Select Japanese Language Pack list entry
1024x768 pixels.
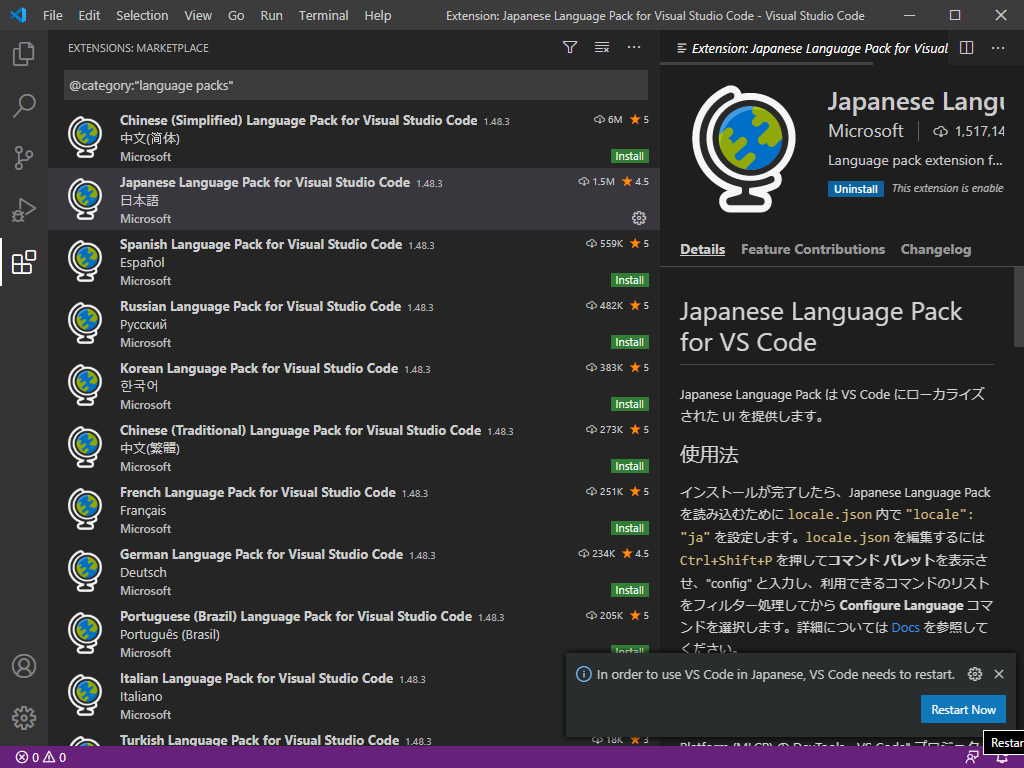[353, 199]
